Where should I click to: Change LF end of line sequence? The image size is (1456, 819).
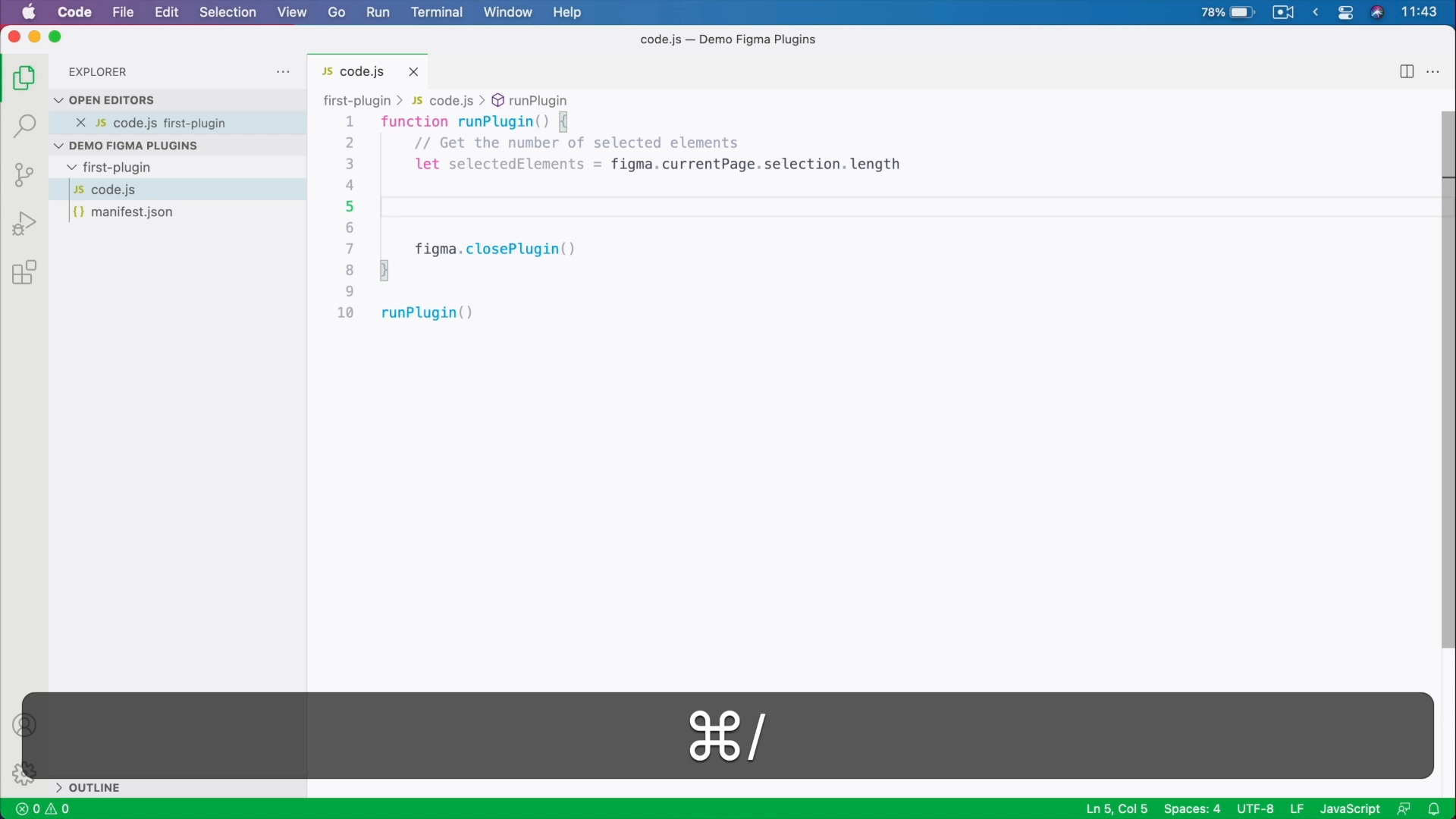tap(1298, 809)
